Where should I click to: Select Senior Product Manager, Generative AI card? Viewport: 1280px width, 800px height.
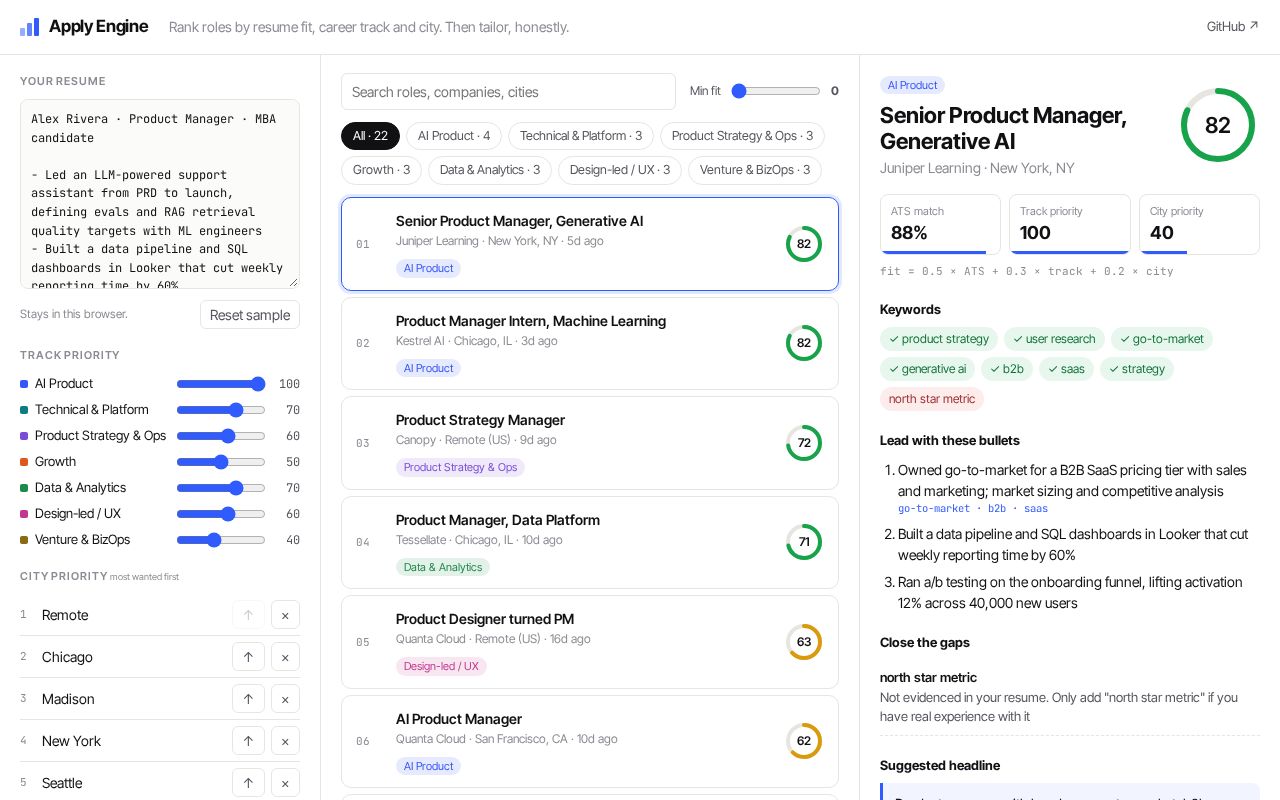pos(590,244)
